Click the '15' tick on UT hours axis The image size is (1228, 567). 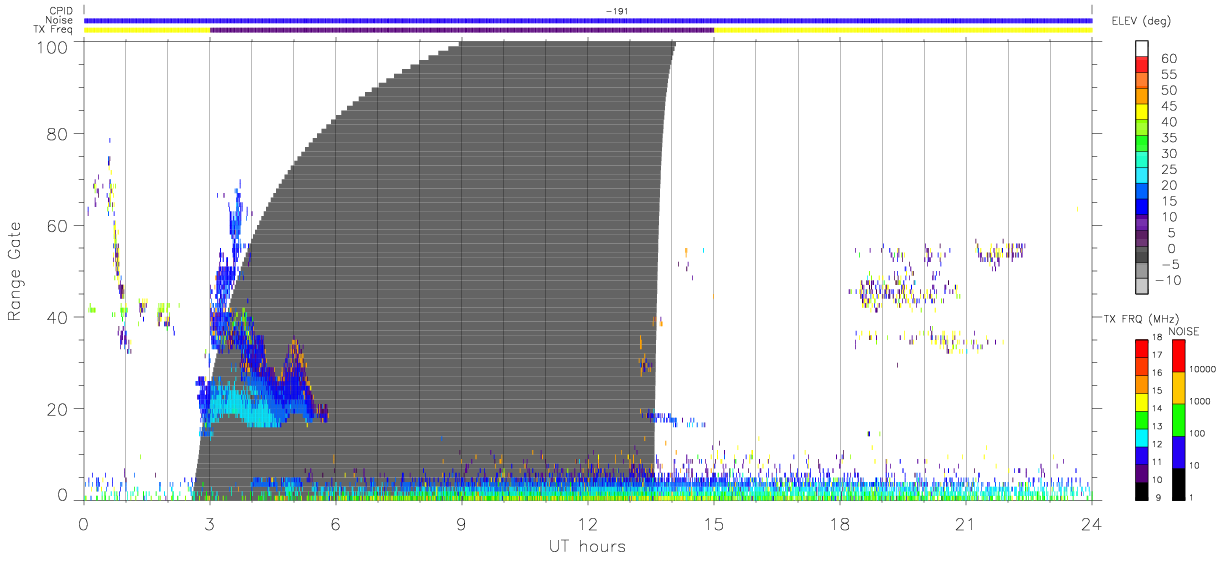713,524
